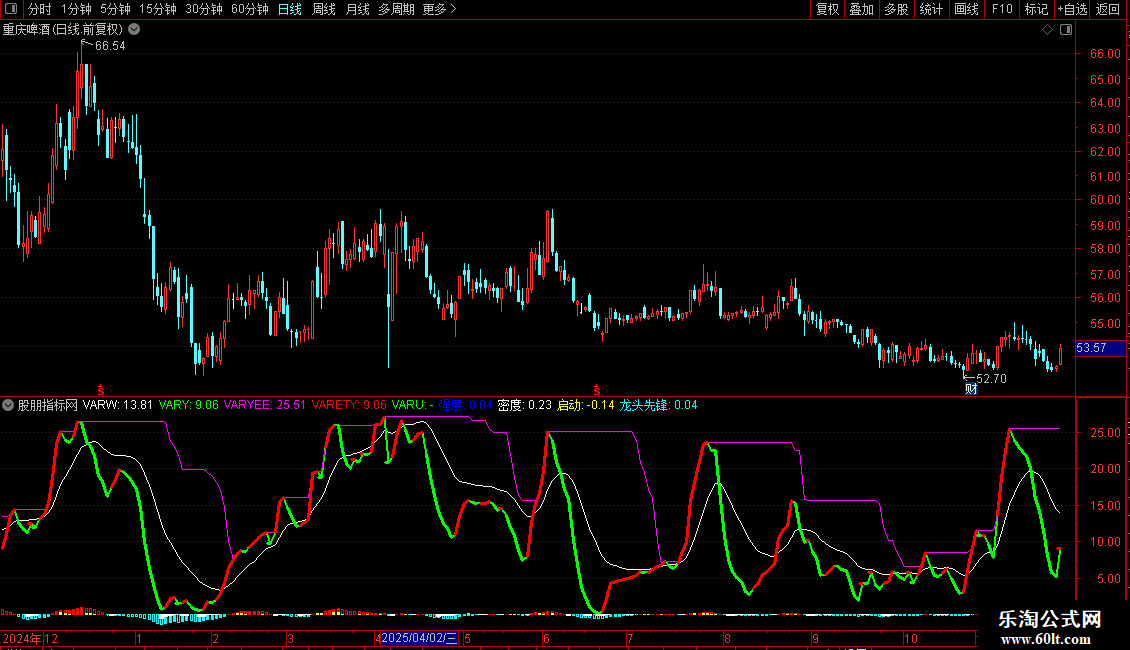
Task: Toggle the left sidebar panel icon
Action: pos(10,10)
